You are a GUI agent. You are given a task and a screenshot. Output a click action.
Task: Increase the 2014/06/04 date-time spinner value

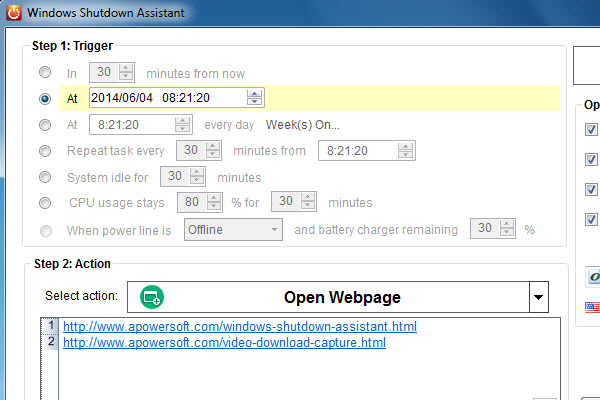255,94
